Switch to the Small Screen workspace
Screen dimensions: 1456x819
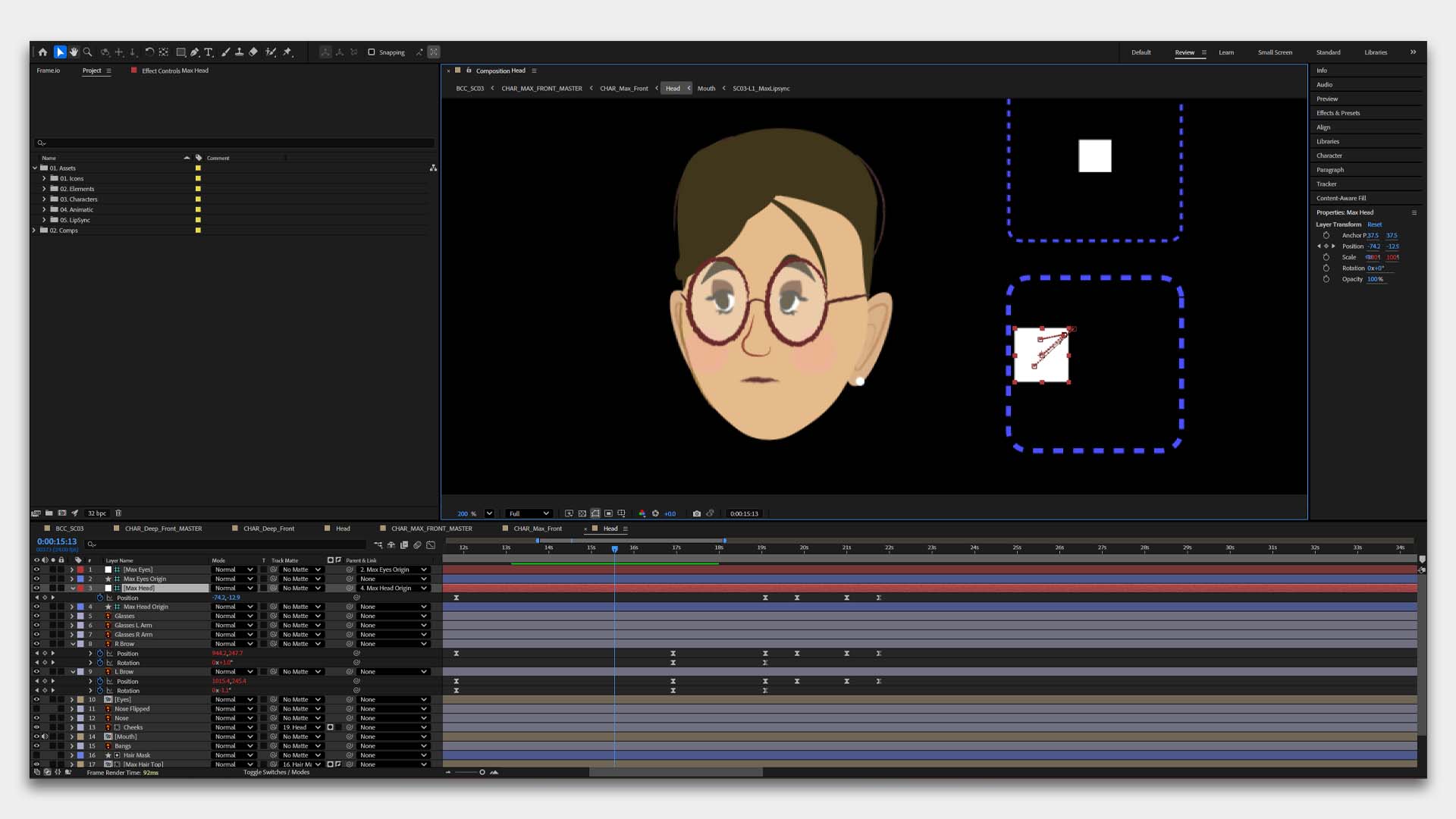tap(1275, 52)
